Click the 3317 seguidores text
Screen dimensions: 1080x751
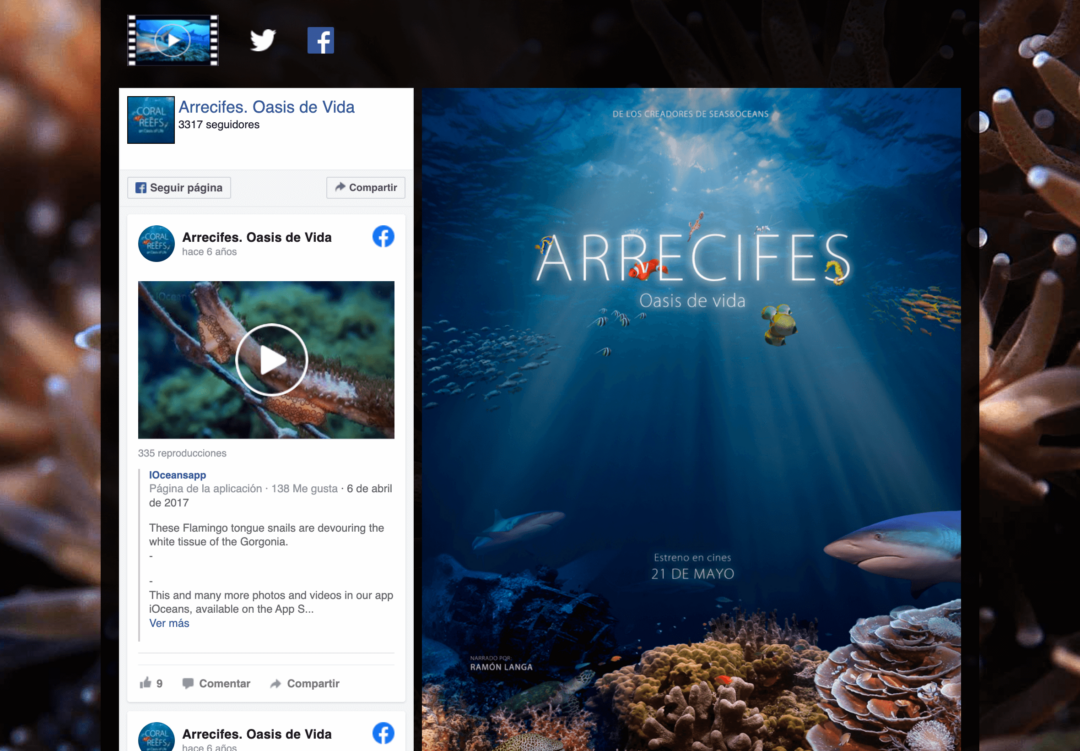pyautogui.click(x=219, y=125)
